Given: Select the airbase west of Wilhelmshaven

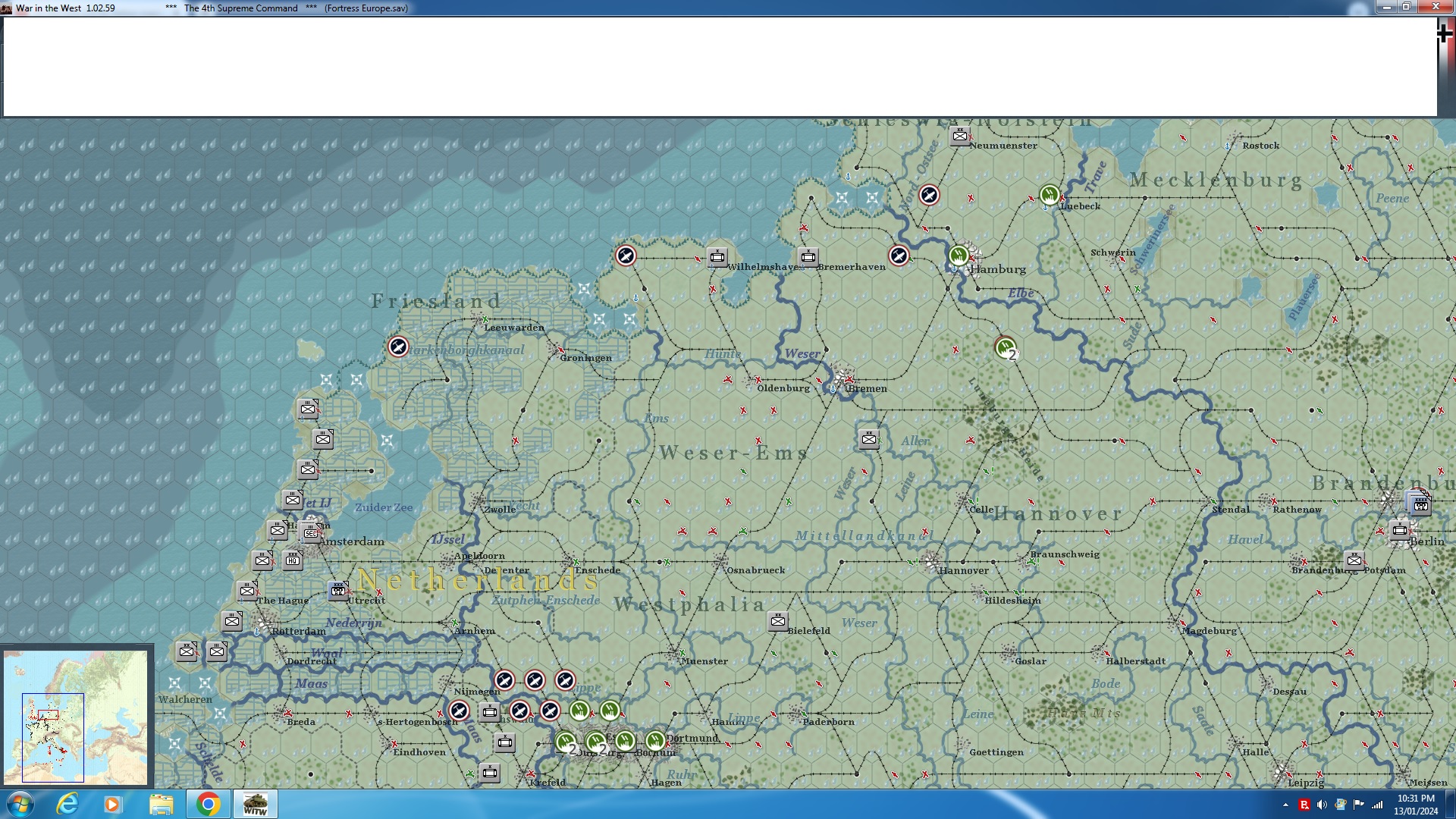Looking at the screenshot, I should click(626, 256).
